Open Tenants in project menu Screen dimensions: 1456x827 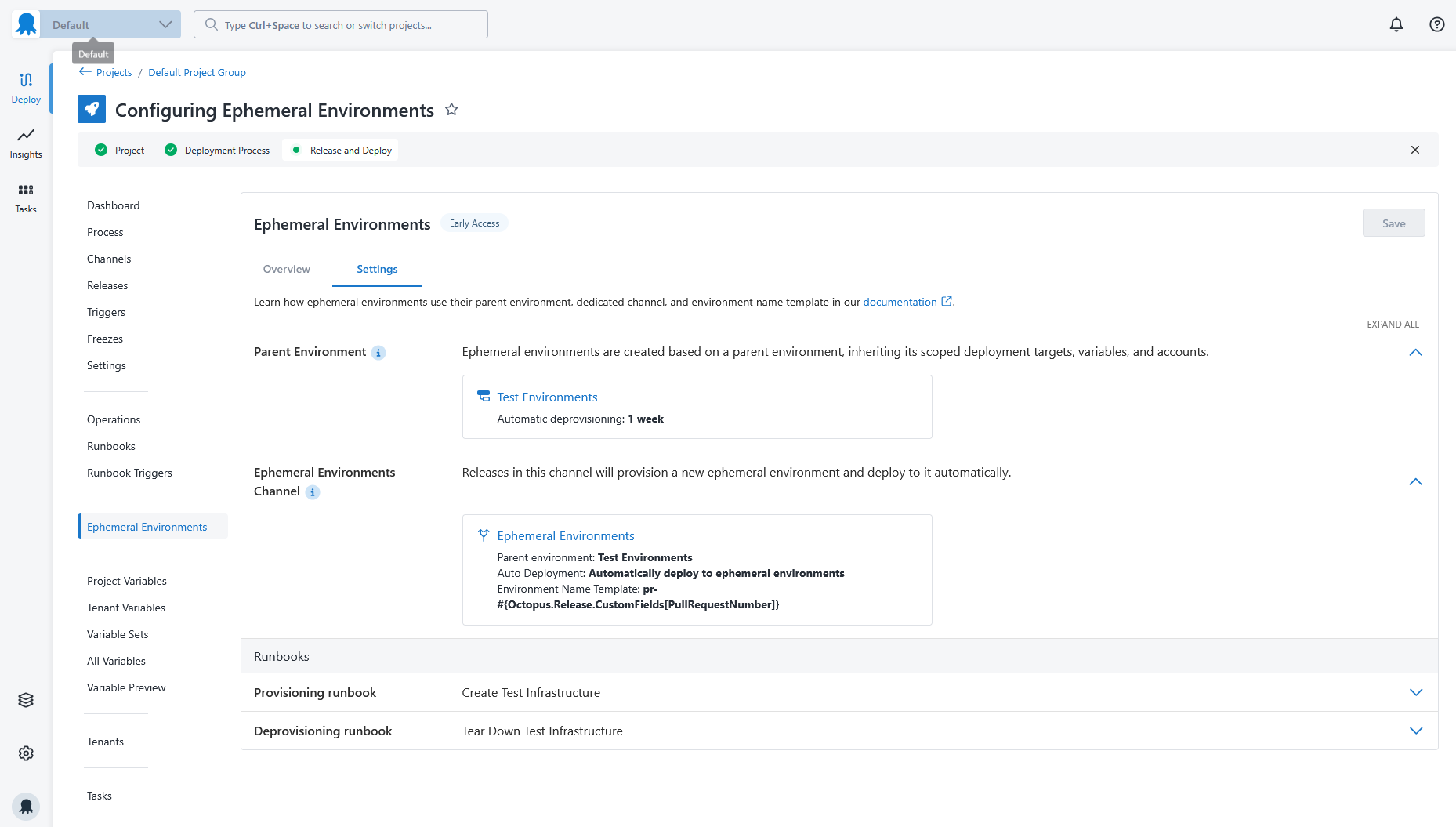tap(105, 742)
